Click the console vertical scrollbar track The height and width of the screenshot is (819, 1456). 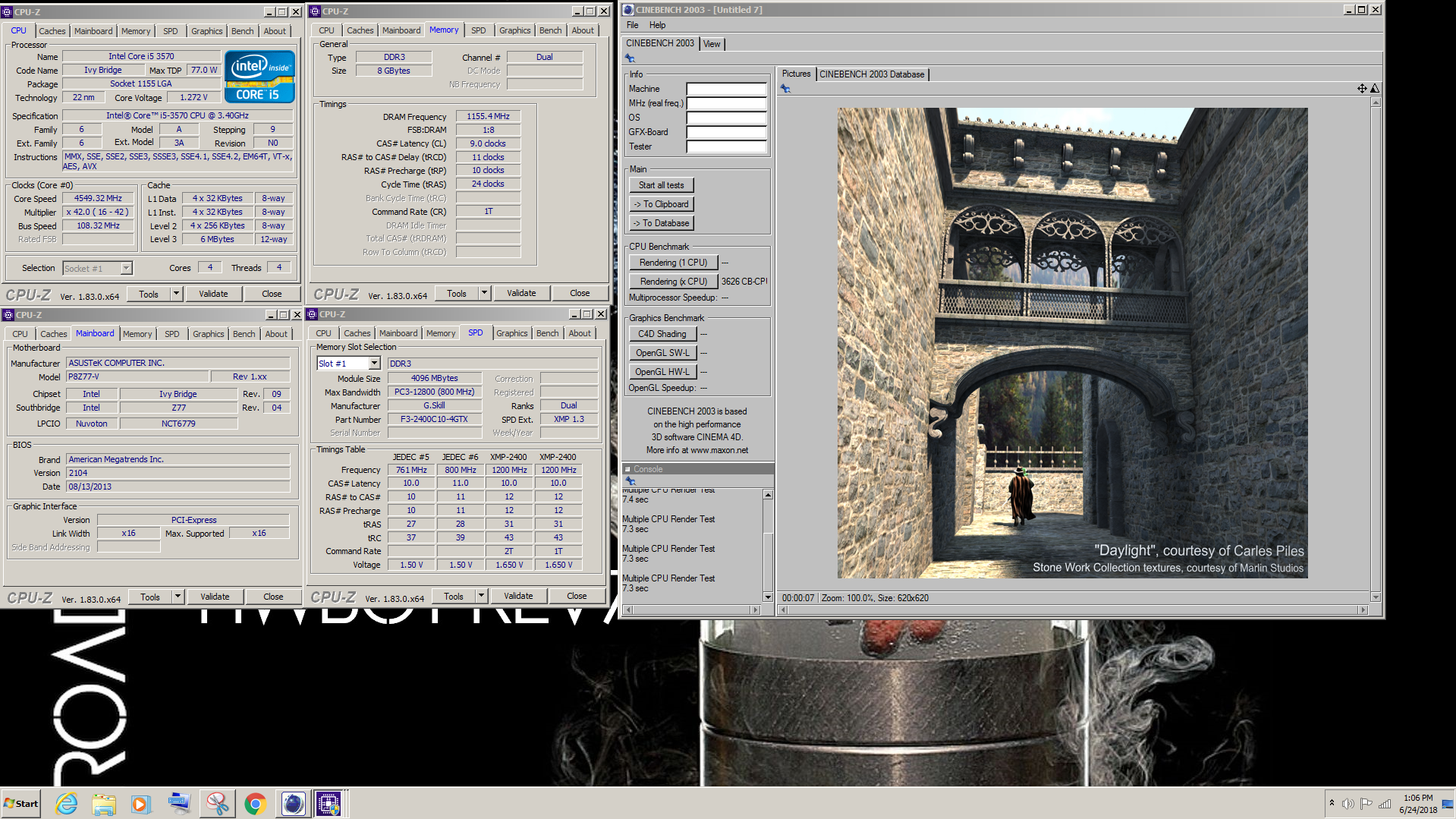click(x=768, y=546)
